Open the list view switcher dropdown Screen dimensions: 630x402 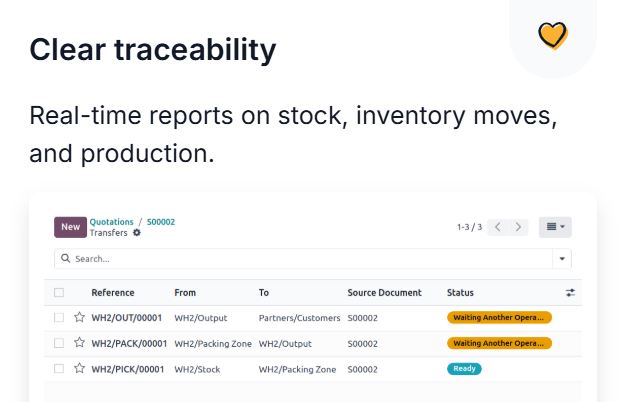coord(555,227)
